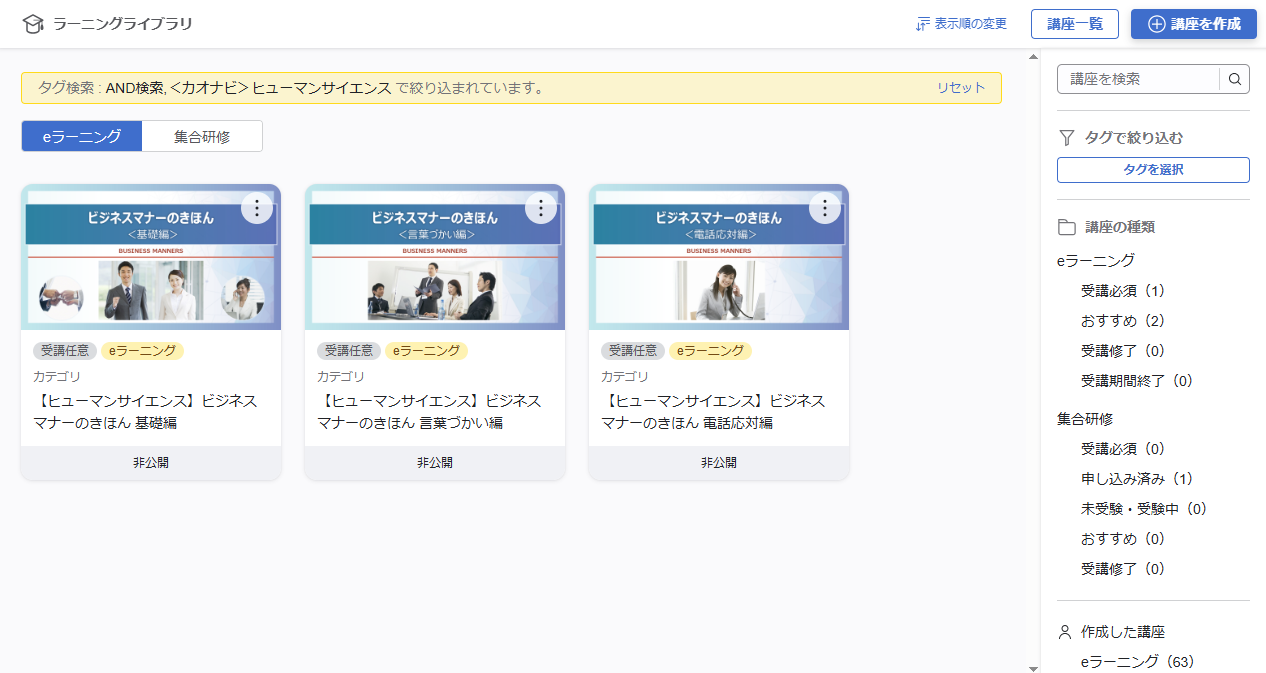
Task: Open the kebab menu on 言葉づかい編 course card
Action: 541,208
